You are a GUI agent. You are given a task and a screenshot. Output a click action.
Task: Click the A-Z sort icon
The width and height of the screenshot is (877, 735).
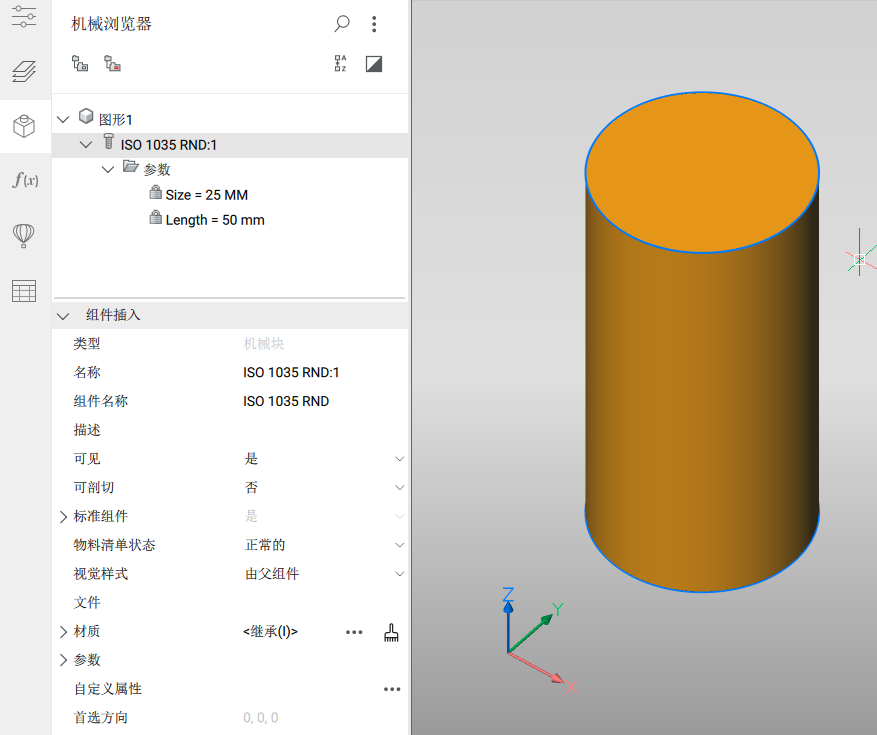point(341,64)
